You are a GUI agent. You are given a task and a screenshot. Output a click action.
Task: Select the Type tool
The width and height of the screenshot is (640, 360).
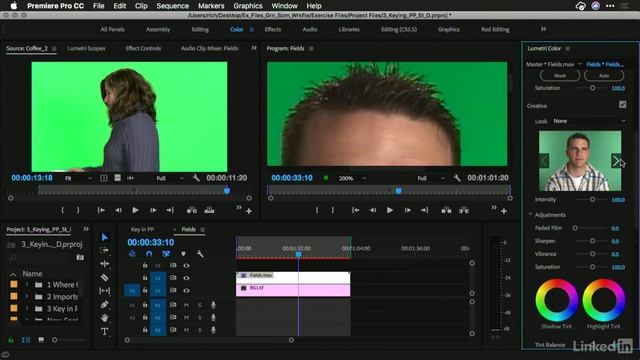click(x=104, y=331)
